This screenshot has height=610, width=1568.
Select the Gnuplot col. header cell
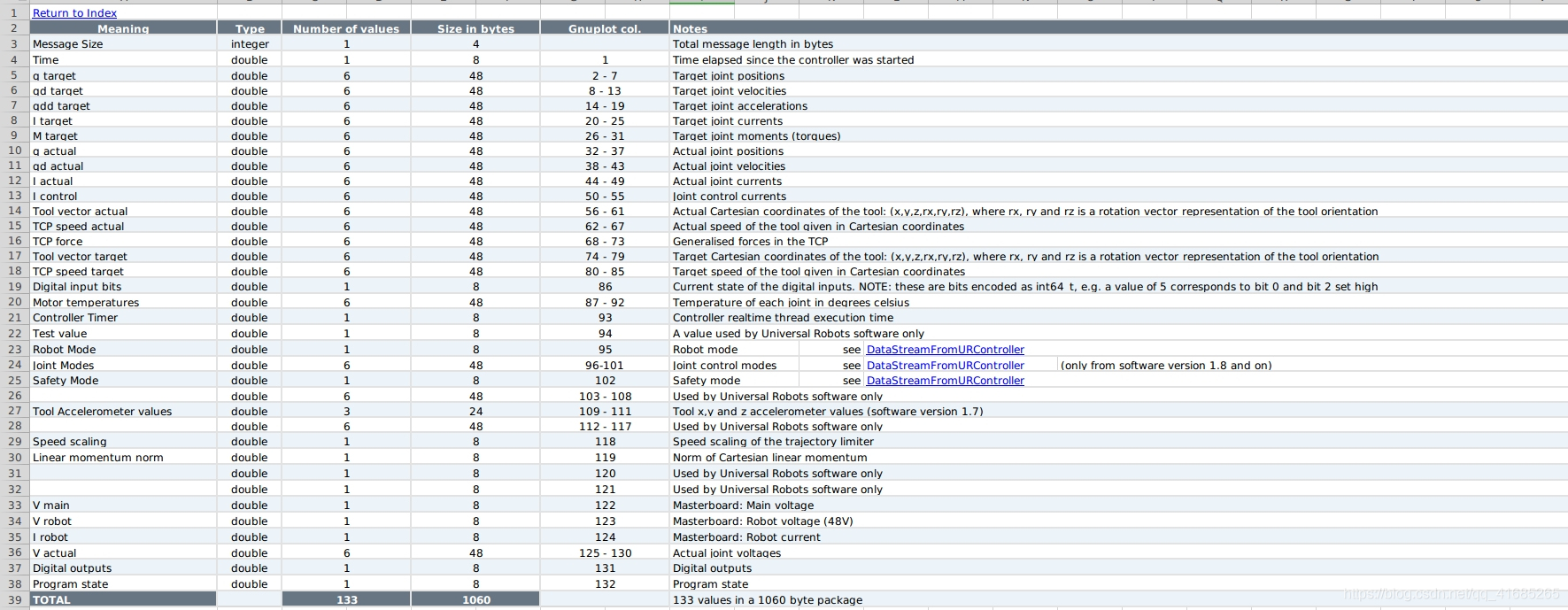[605, 28]
